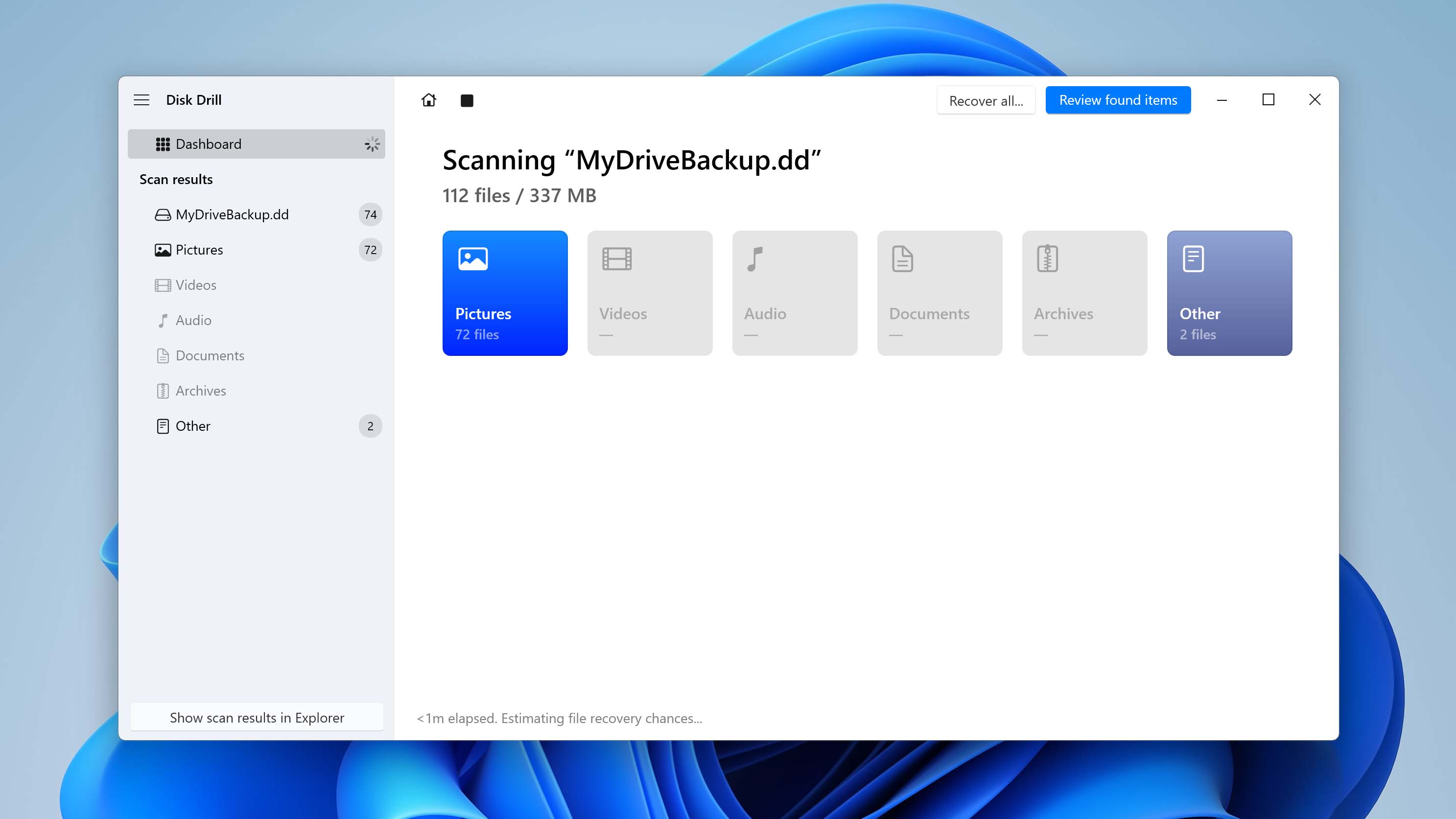Select Archives in the sidebar list
This screenshot has width=1456, height=819.
click(x=201, y=391)
